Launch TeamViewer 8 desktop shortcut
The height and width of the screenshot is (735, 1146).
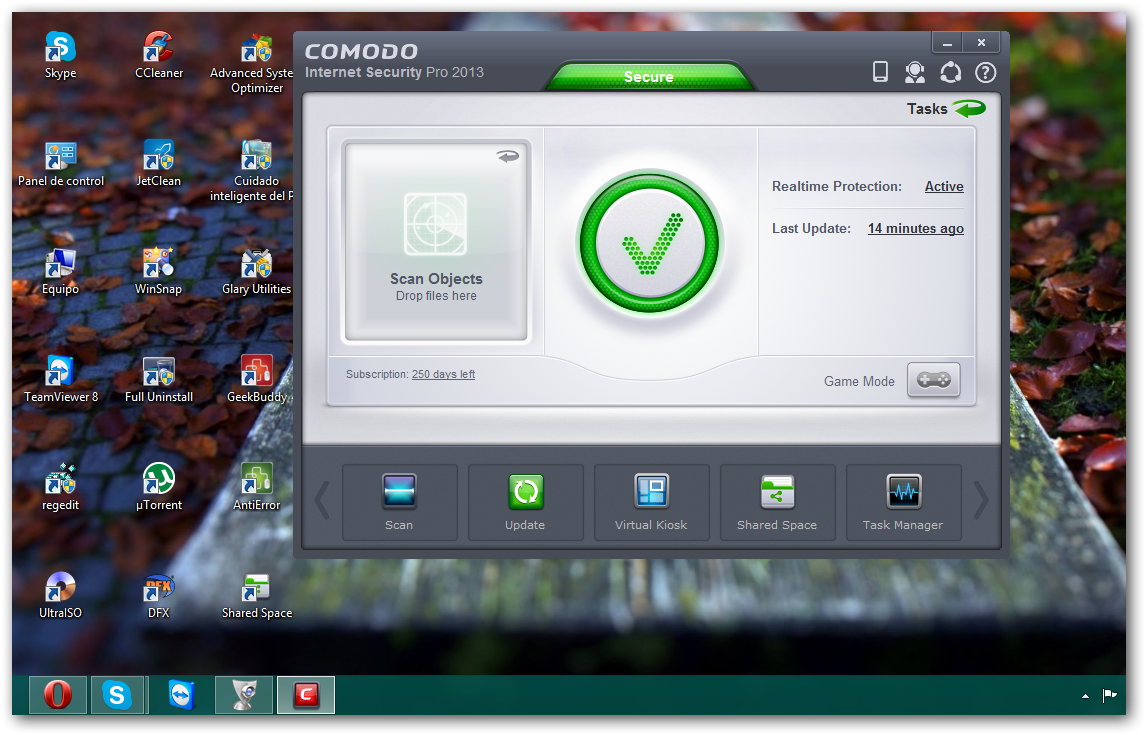[61, 380]
